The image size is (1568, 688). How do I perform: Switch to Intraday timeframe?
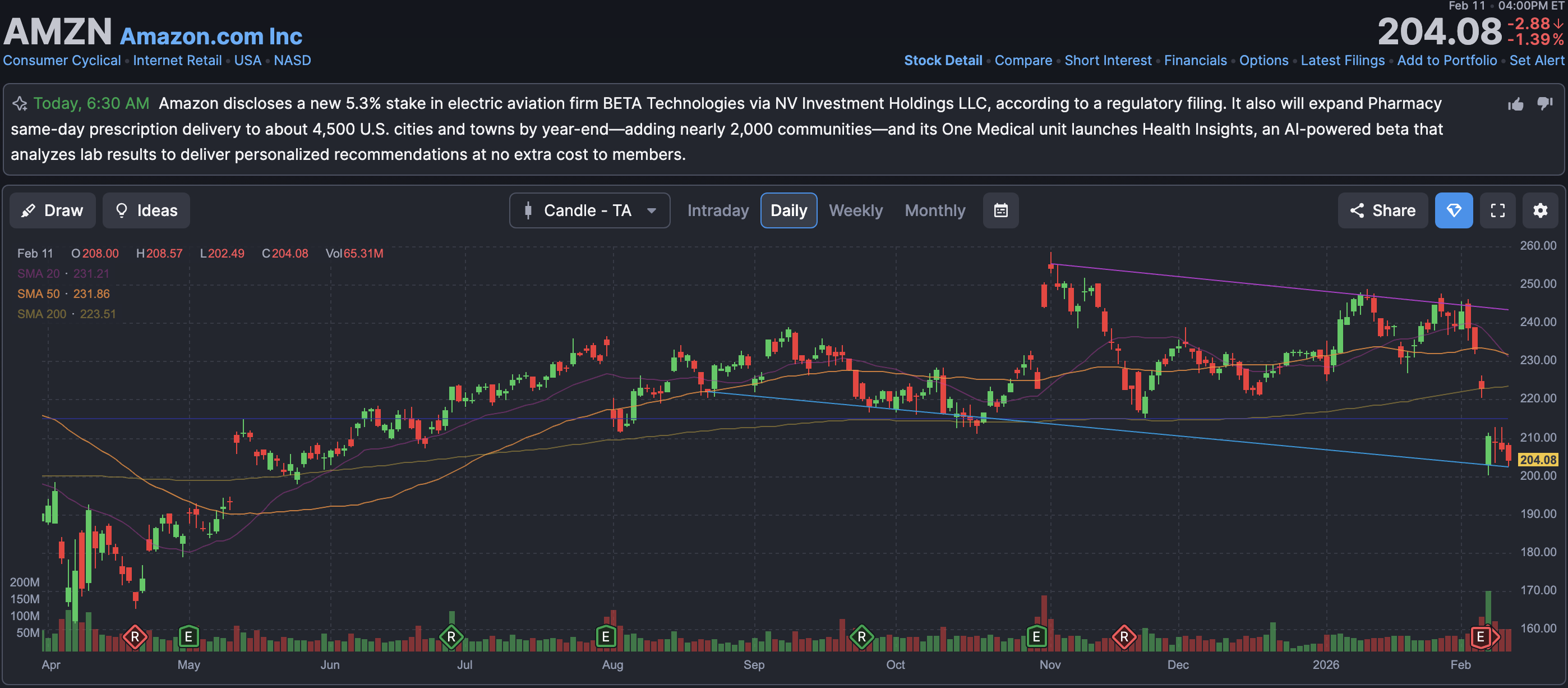(718, 210)
